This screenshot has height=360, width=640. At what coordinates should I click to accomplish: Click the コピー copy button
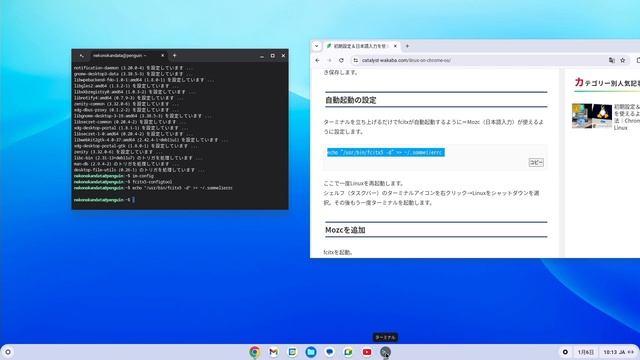[536, 162]
